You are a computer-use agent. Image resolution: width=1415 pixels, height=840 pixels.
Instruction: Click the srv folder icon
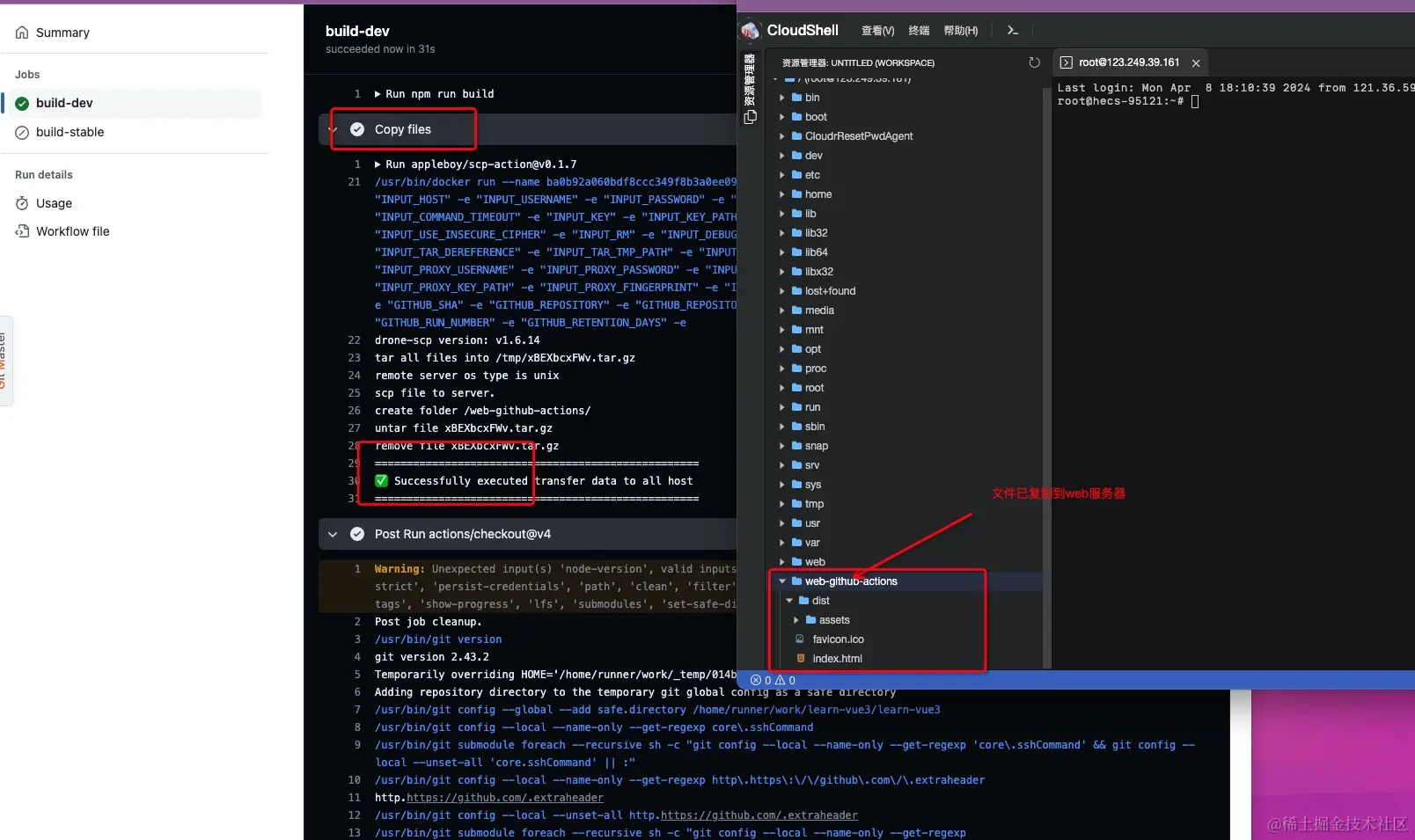coord(796,465)
